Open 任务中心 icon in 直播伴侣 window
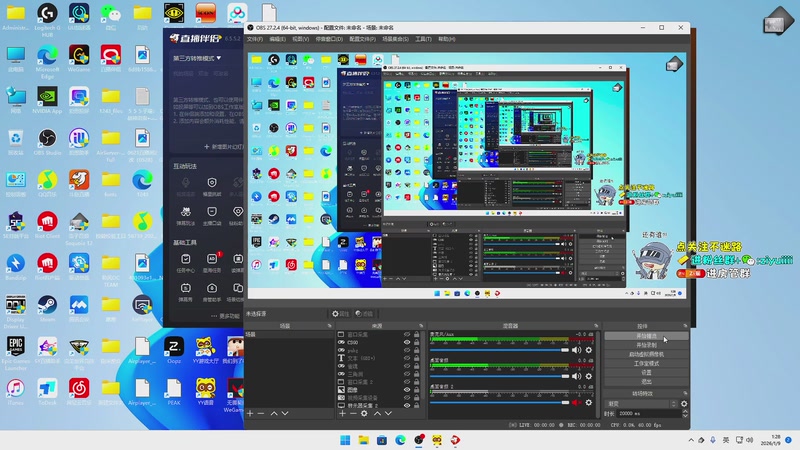This screenshot has height=450, width=800. [186, 264]
